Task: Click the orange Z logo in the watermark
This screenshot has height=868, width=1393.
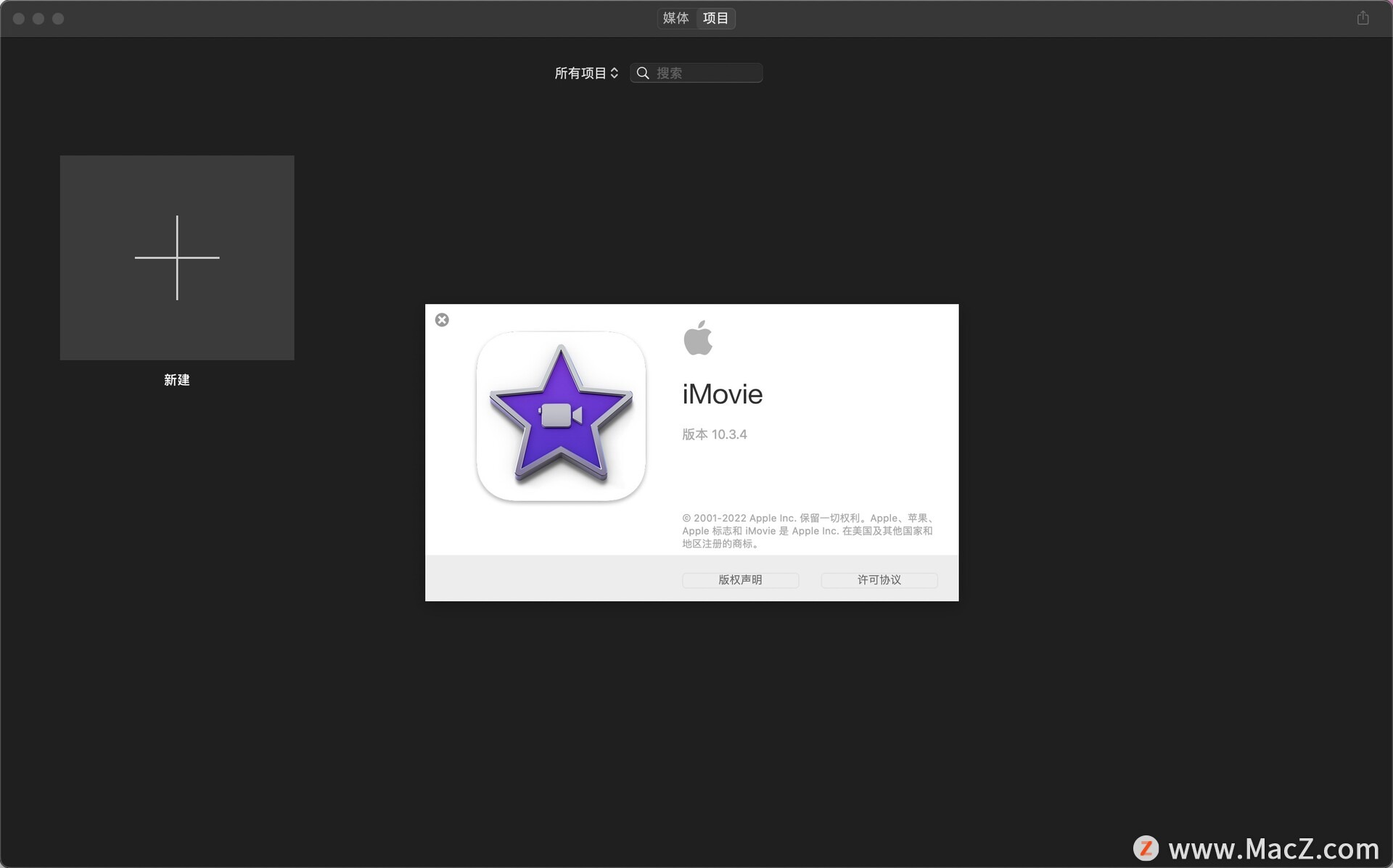Action: [1147, 846]
